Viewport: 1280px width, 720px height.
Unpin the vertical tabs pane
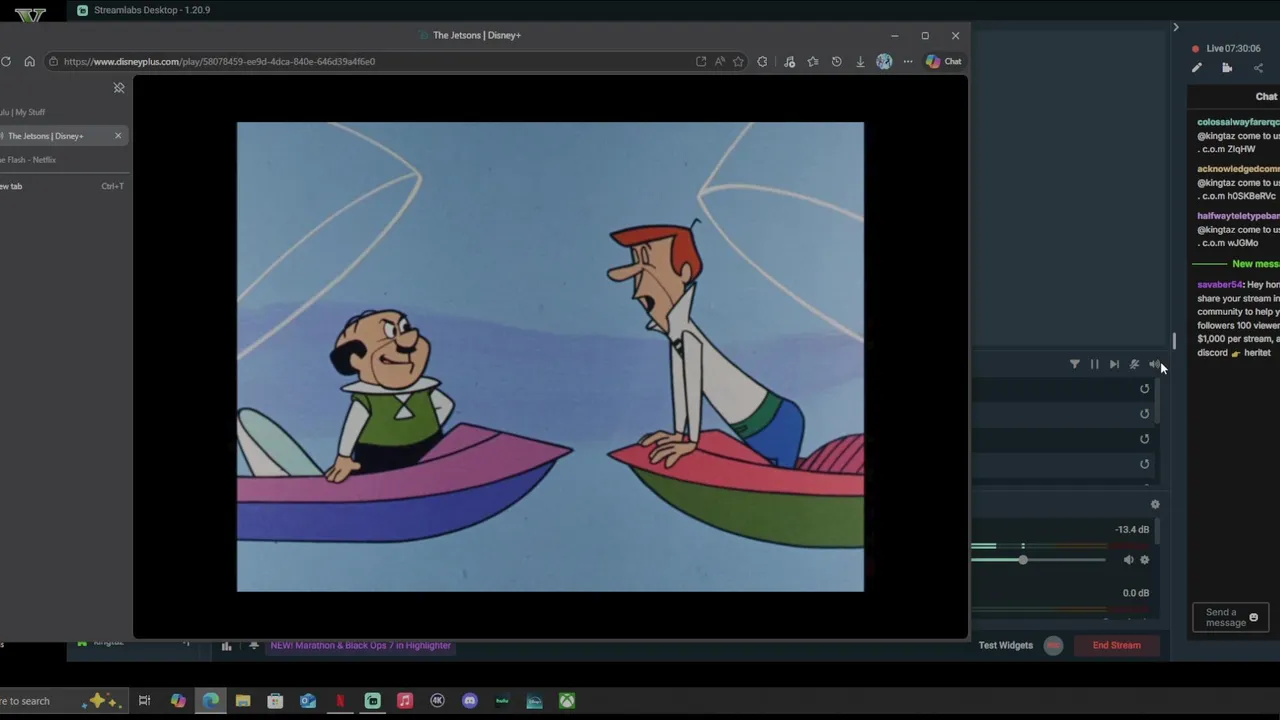click(119, 88)
